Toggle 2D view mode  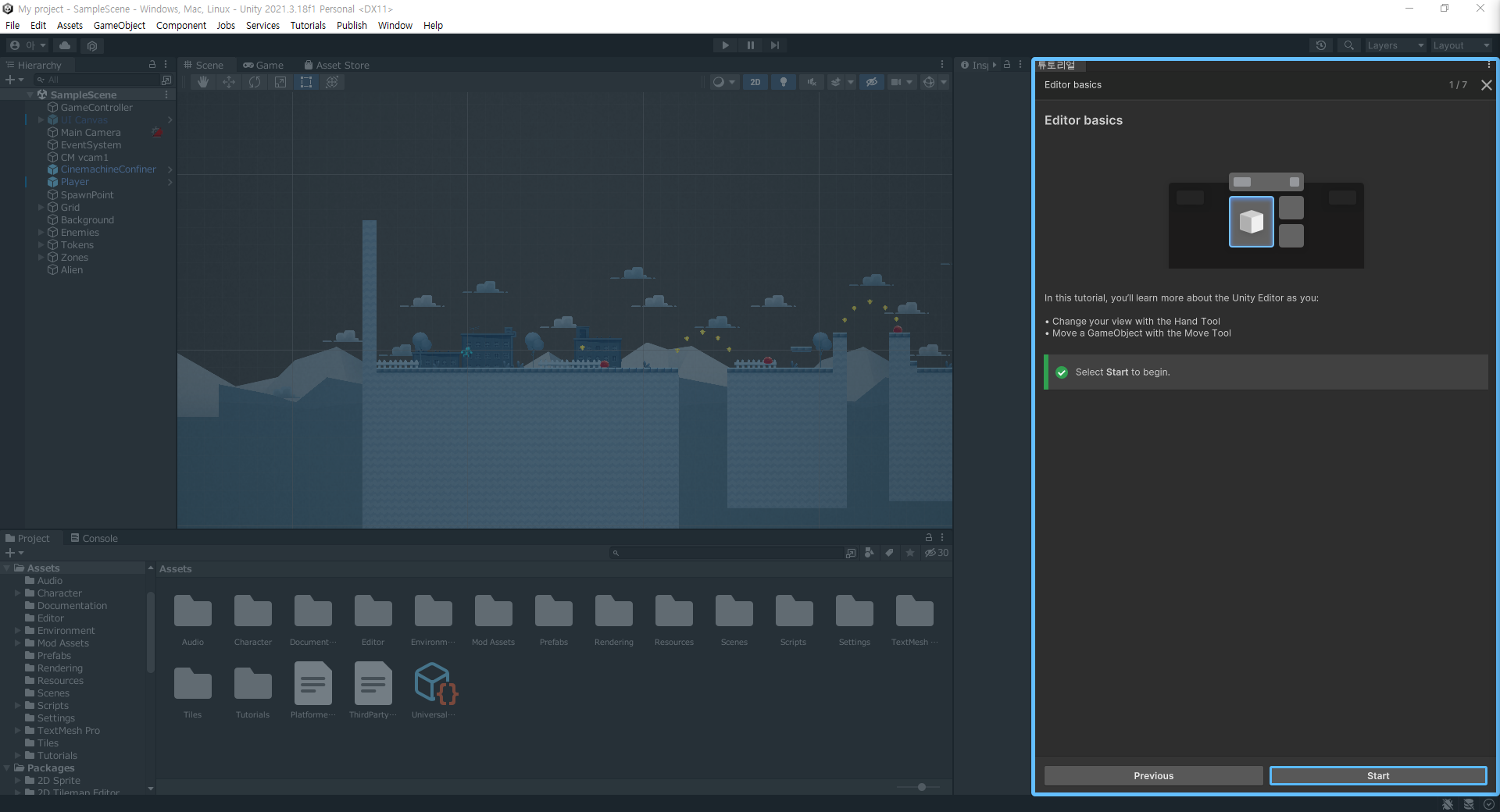click(x=755, y=82)
